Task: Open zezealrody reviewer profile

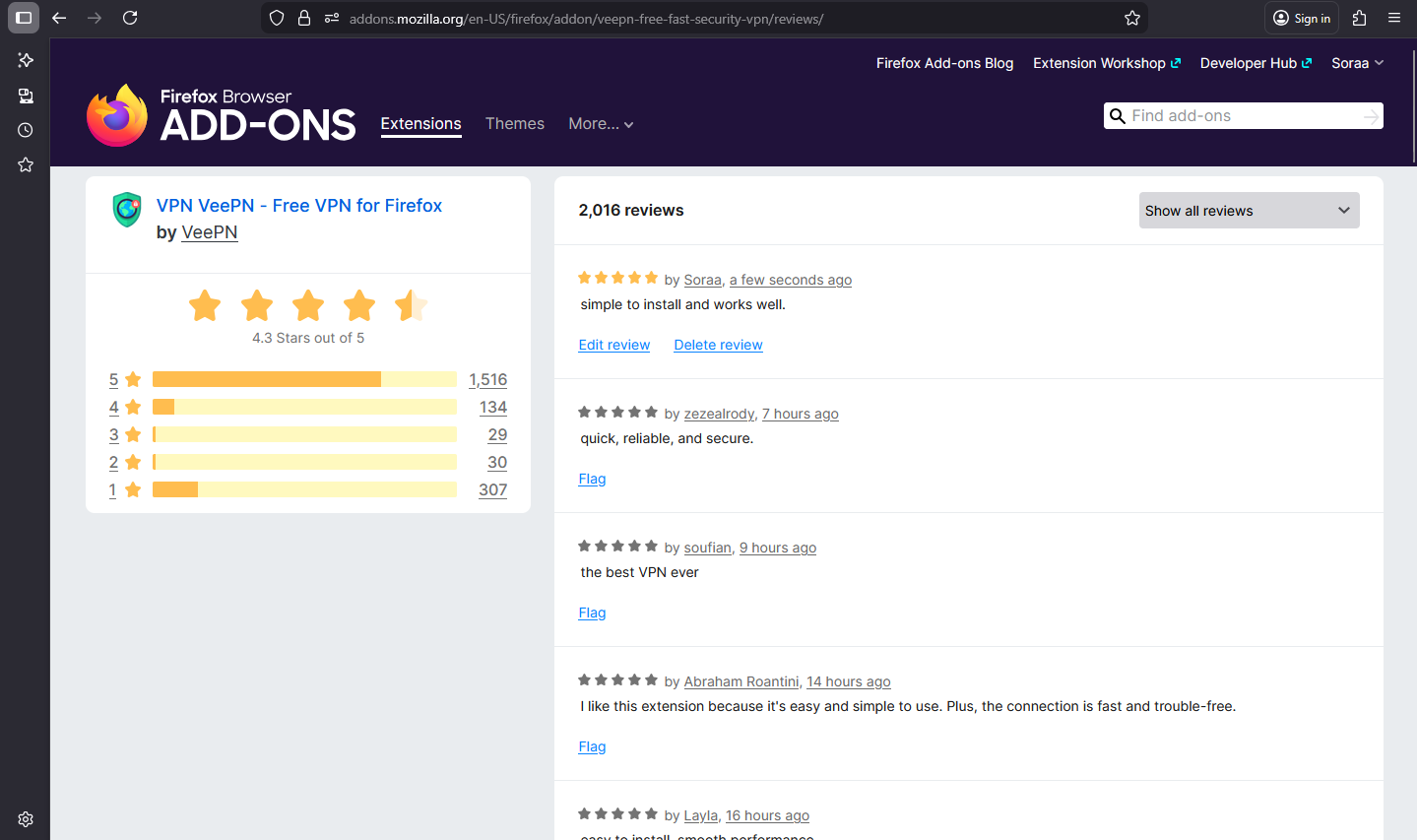Action: point(719,414)
